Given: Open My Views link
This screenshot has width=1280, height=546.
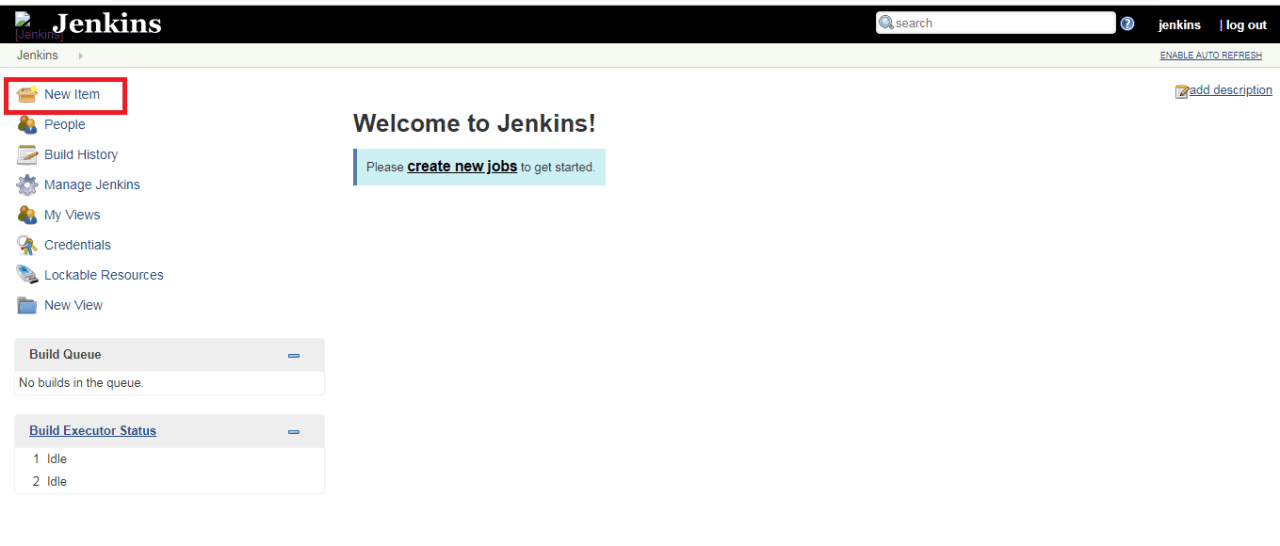Looking at the screenshot, I should (x=72, y=214).
